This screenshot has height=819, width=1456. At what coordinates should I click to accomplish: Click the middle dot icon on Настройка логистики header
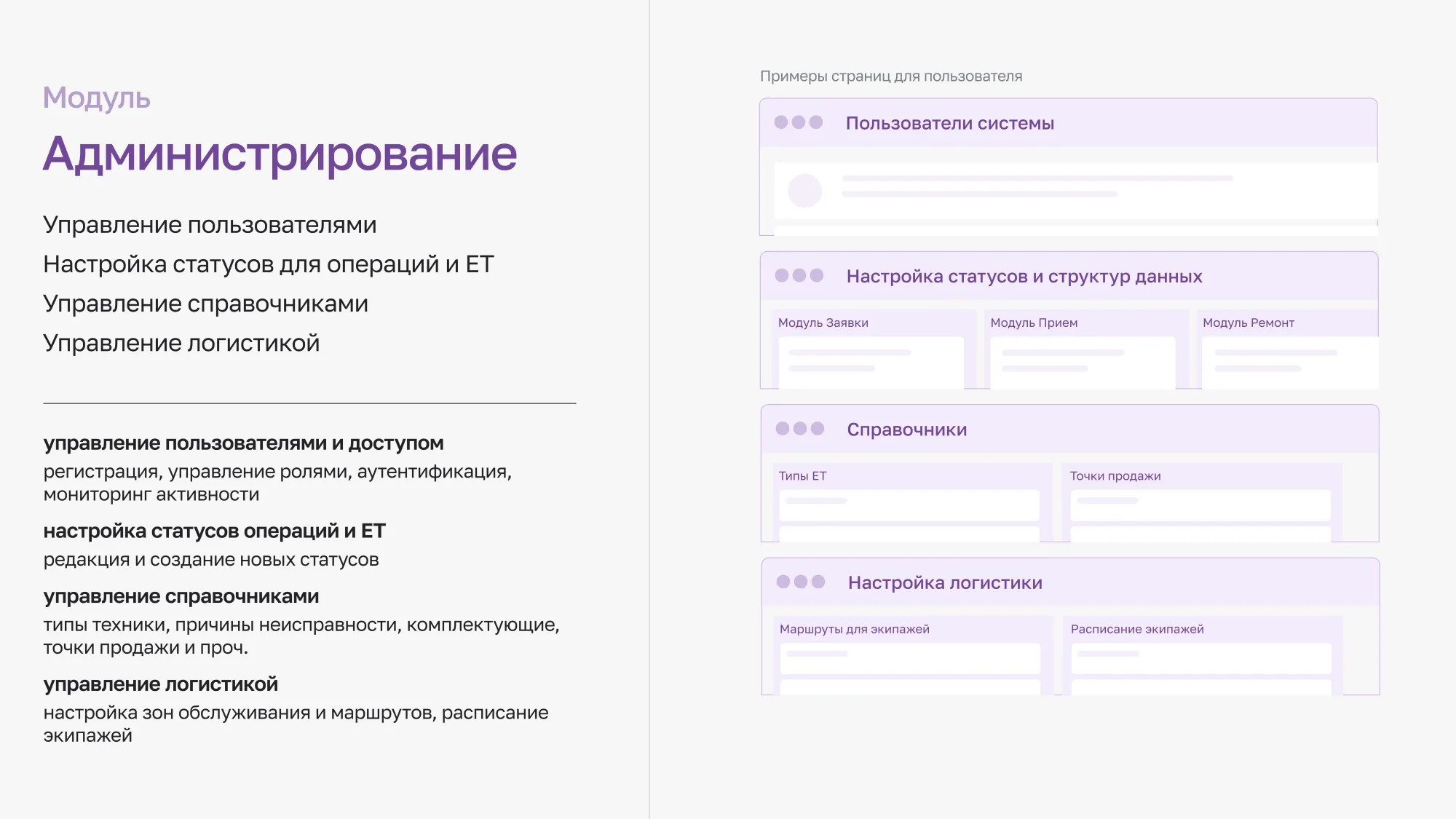click(x=799, y=582)
